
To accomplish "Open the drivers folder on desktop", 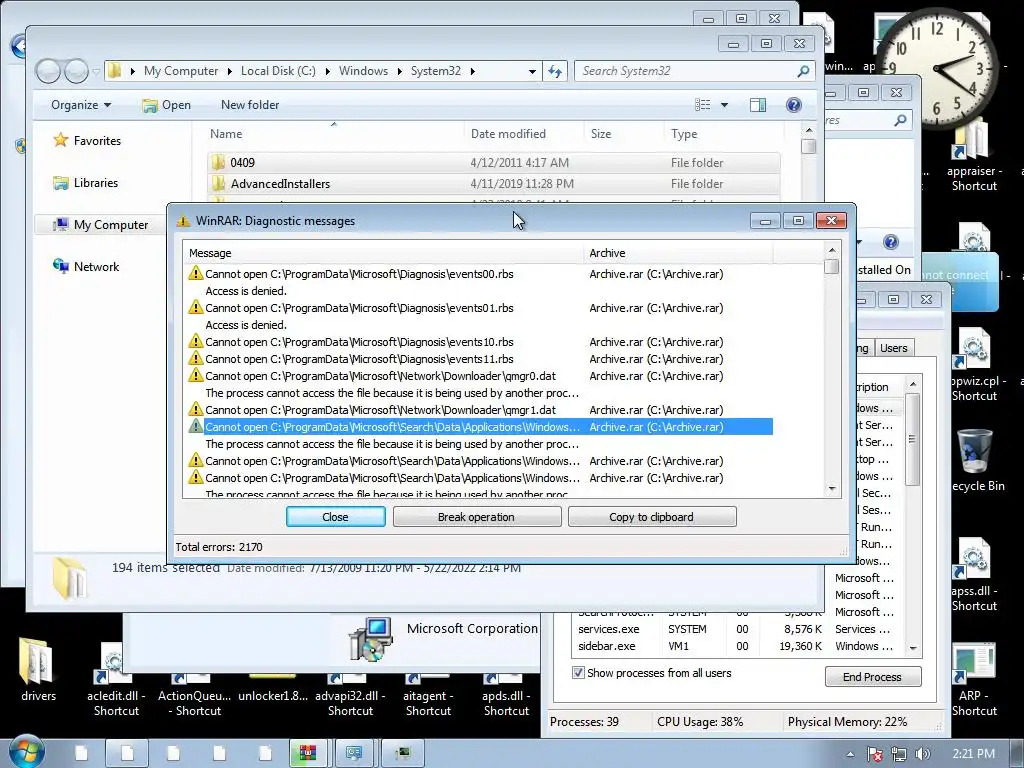I will [x=38, y=669].
